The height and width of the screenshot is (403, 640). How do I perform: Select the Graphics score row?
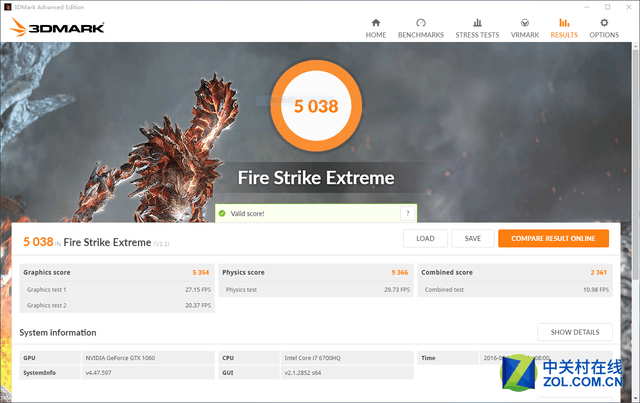pyautogui.click(x=117, y=272)
